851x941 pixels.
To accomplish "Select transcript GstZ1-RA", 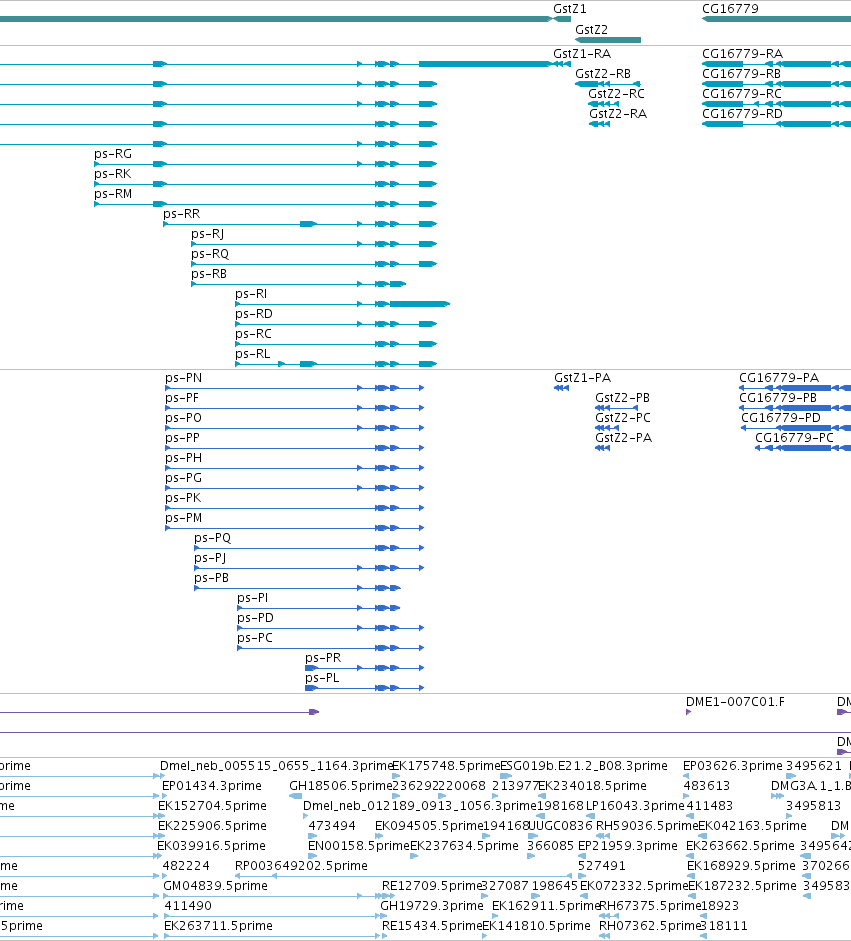I will (582, 54).
